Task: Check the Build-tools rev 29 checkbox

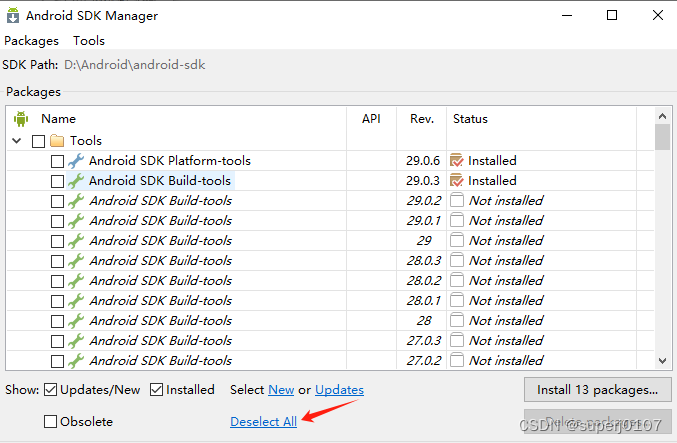Action: coord(57,241)
